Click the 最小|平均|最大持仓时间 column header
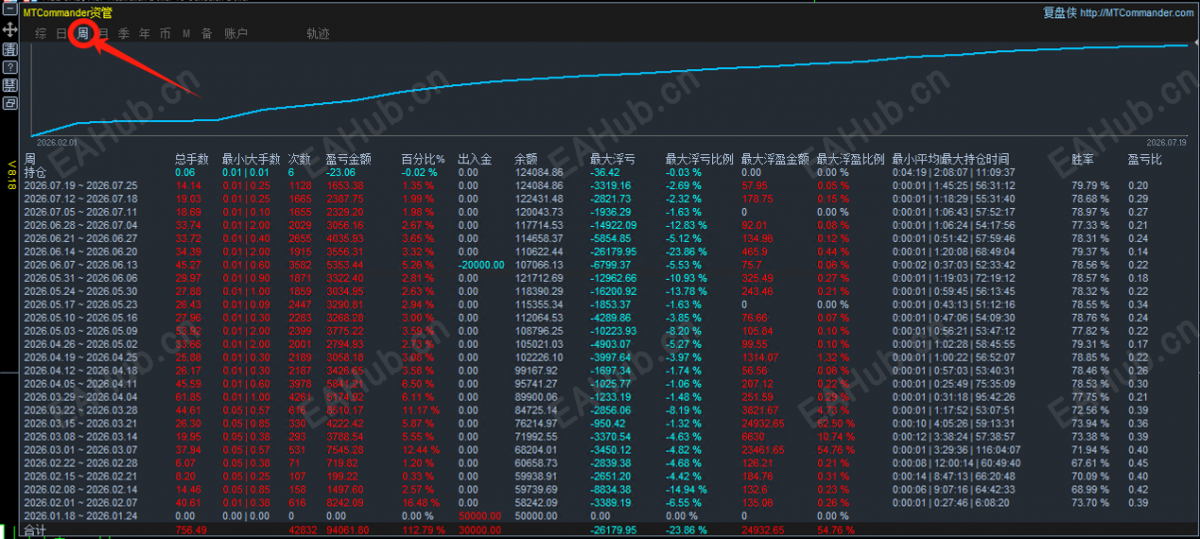The height and width of the screenshot is (539, 1200). [951, 159]
